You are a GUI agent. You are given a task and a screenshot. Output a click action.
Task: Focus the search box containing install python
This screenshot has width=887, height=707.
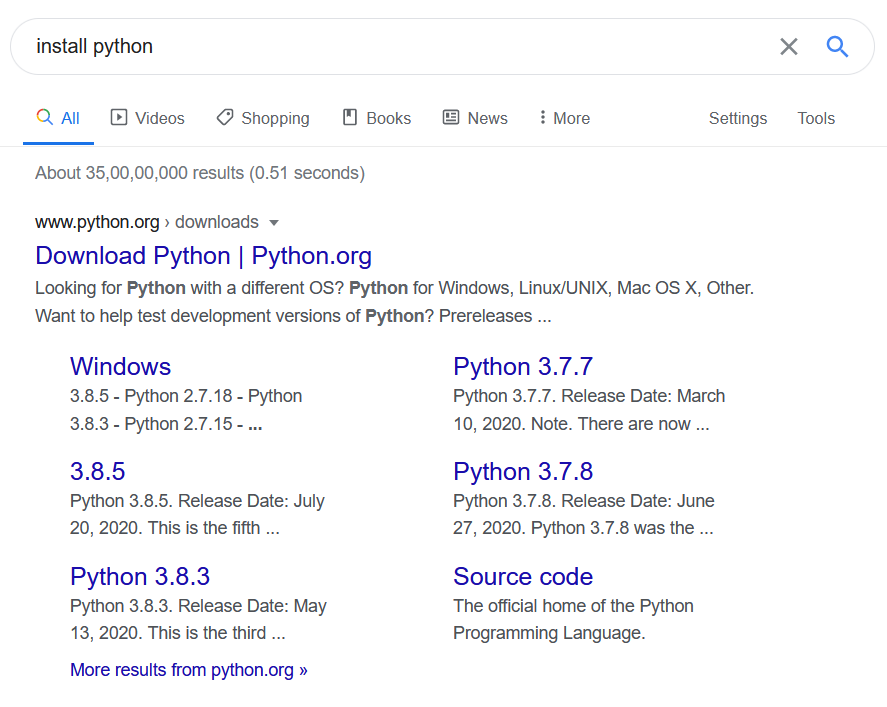point(400,46)
